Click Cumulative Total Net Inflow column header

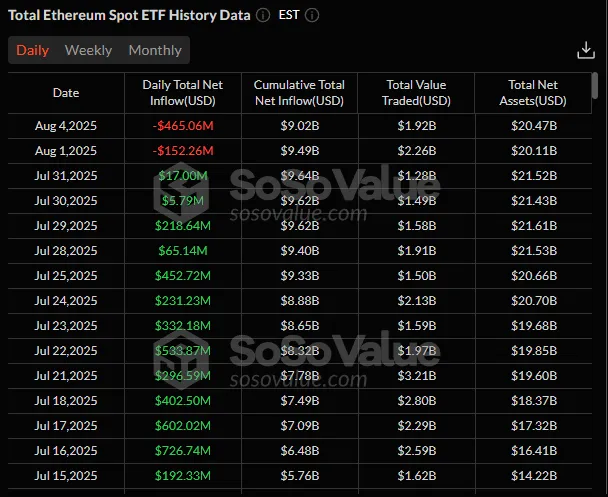[299, 93]
